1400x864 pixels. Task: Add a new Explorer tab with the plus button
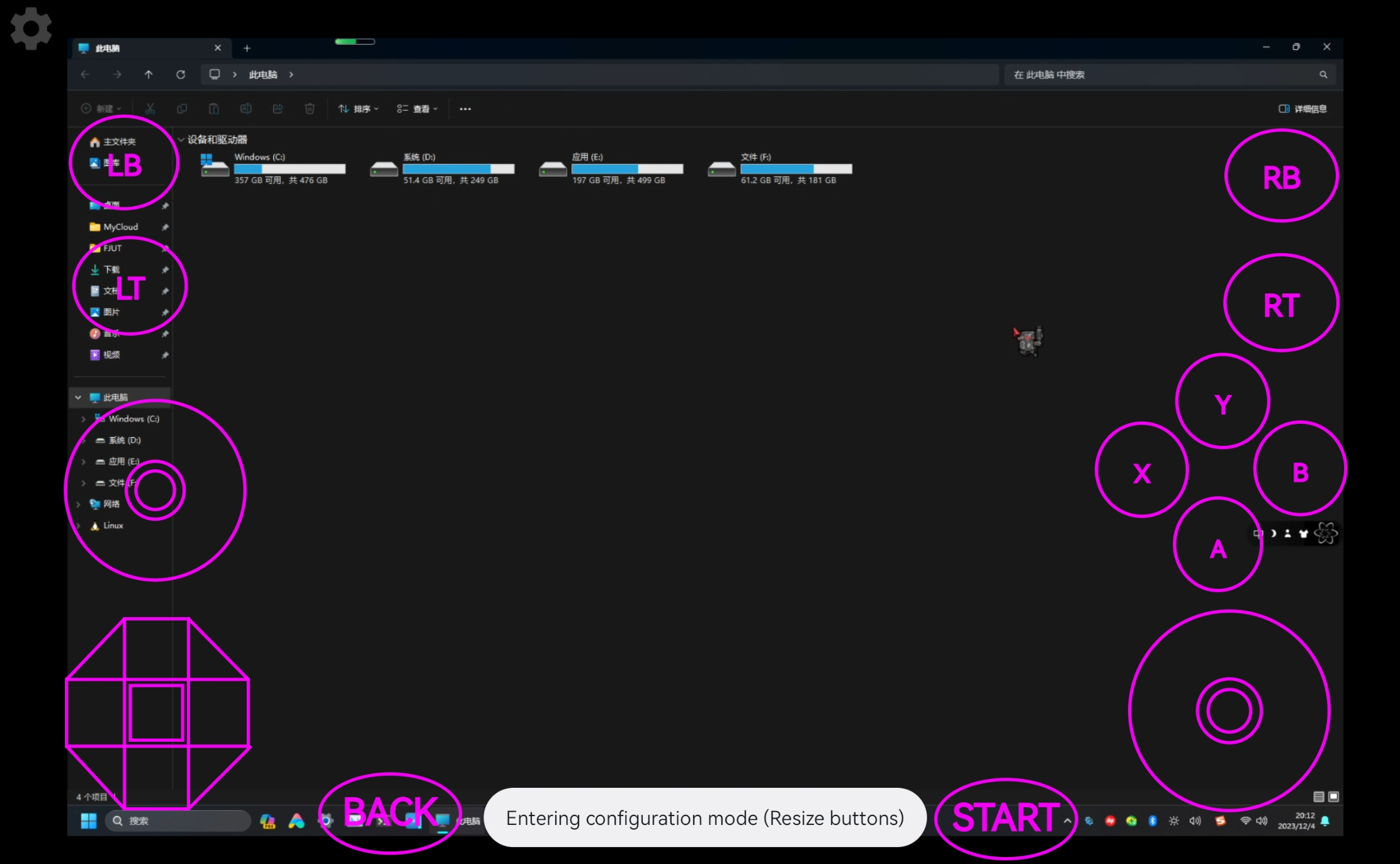[x=247, y=48]
